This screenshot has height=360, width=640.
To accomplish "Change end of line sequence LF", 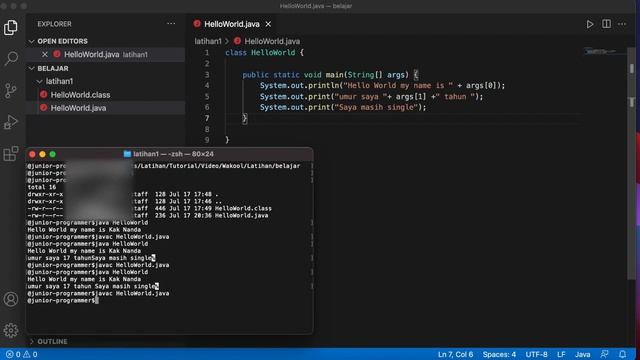I will tap(561, 354).
